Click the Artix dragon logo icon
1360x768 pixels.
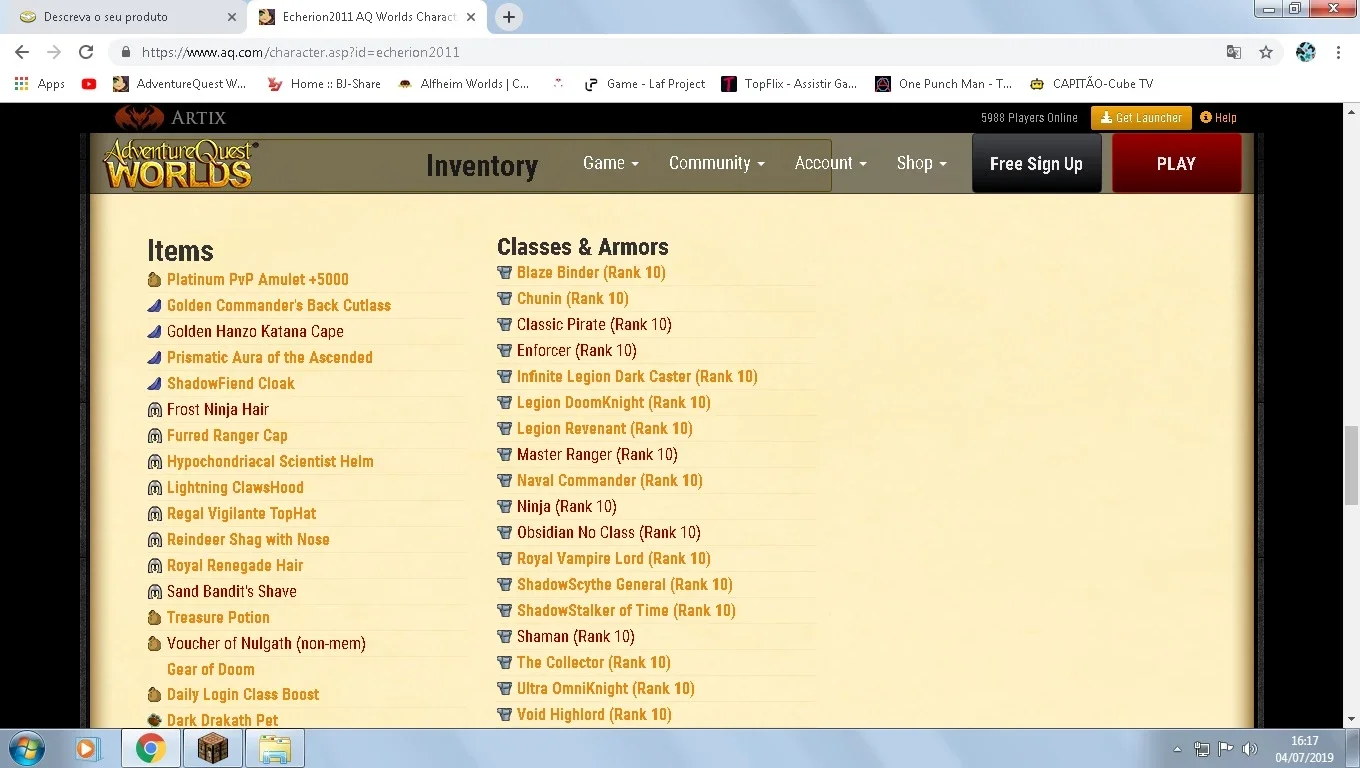(x=139, y=118)
